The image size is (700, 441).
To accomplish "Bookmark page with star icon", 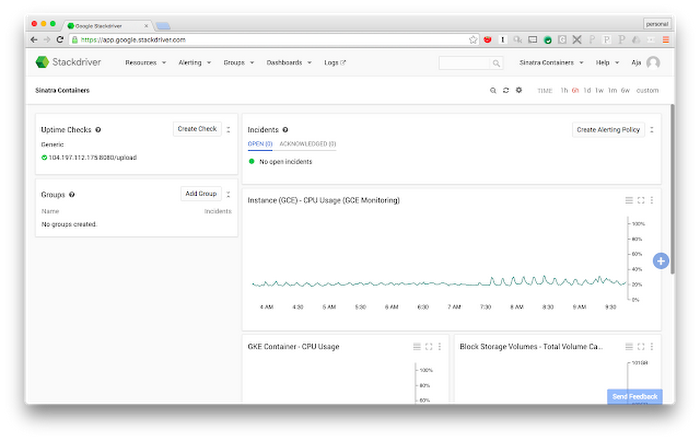I will (x=473, y=40).
